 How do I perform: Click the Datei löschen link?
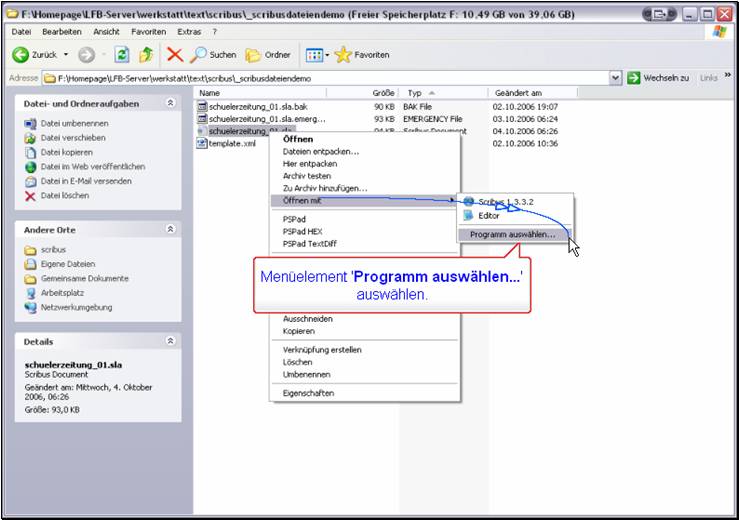[65, 195]
